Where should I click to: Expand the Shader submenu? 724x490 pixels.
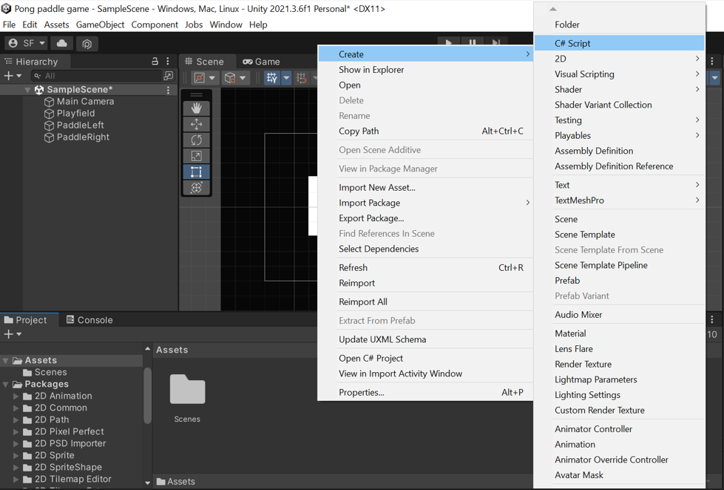[619, 90]
